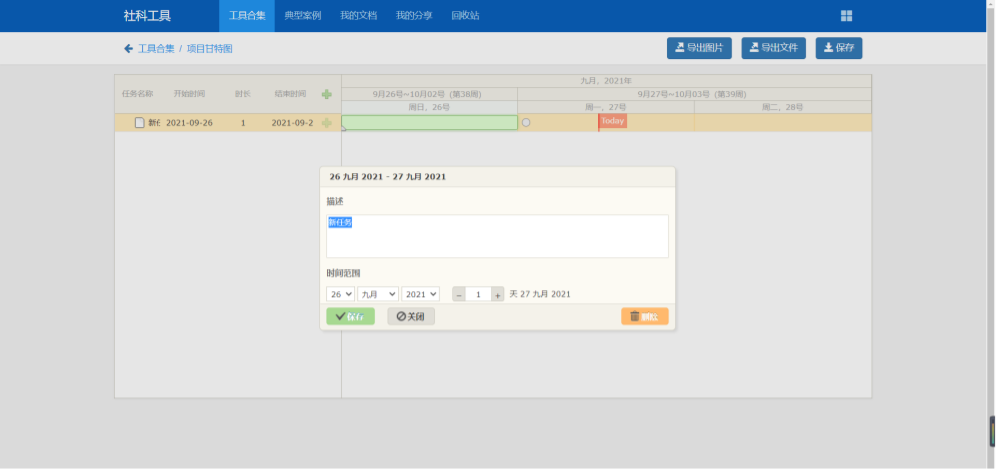Click the 周一, 27号 day header
Screen dimensions: 999x473
click(608, 108)
